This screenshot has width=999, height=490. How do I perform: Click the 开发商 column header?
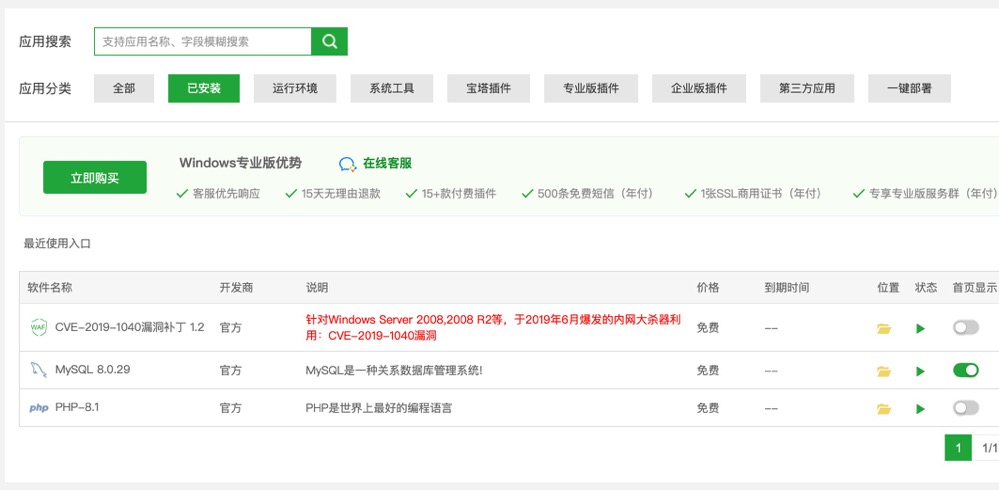point(236,288)
